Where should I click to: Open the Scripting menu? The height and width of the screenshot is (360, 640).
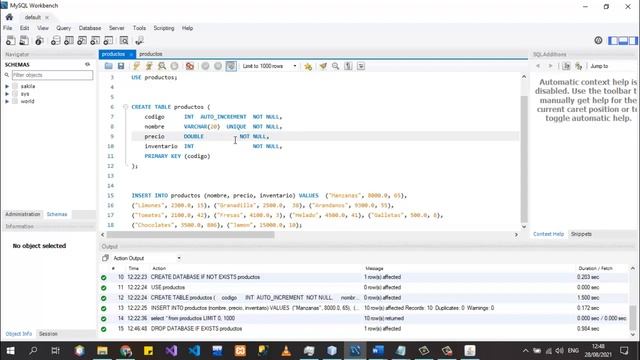164,28
